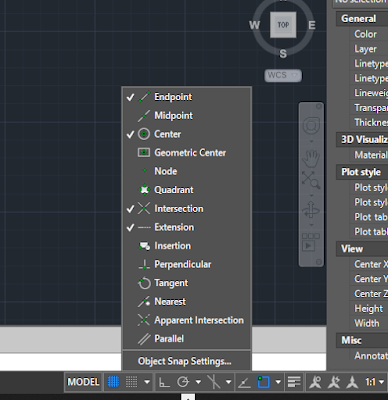Click the Zoom Extents icon in navigation bar

(311, 180)
